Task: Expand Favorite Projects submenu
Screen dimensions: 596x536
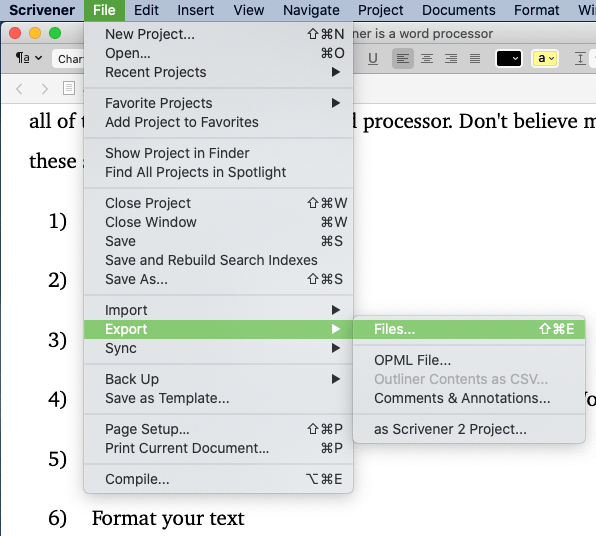Action: tap(219, 103)
